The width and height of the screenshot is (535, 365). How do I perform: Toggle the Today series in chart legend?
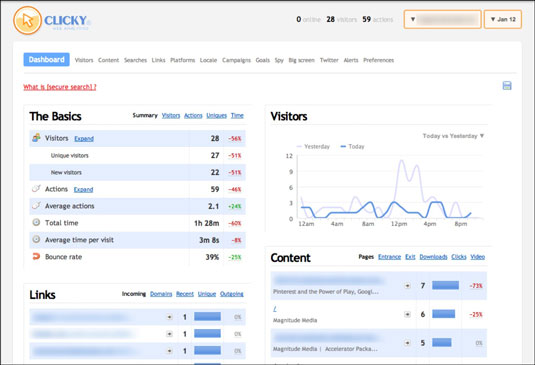point(353,146)
